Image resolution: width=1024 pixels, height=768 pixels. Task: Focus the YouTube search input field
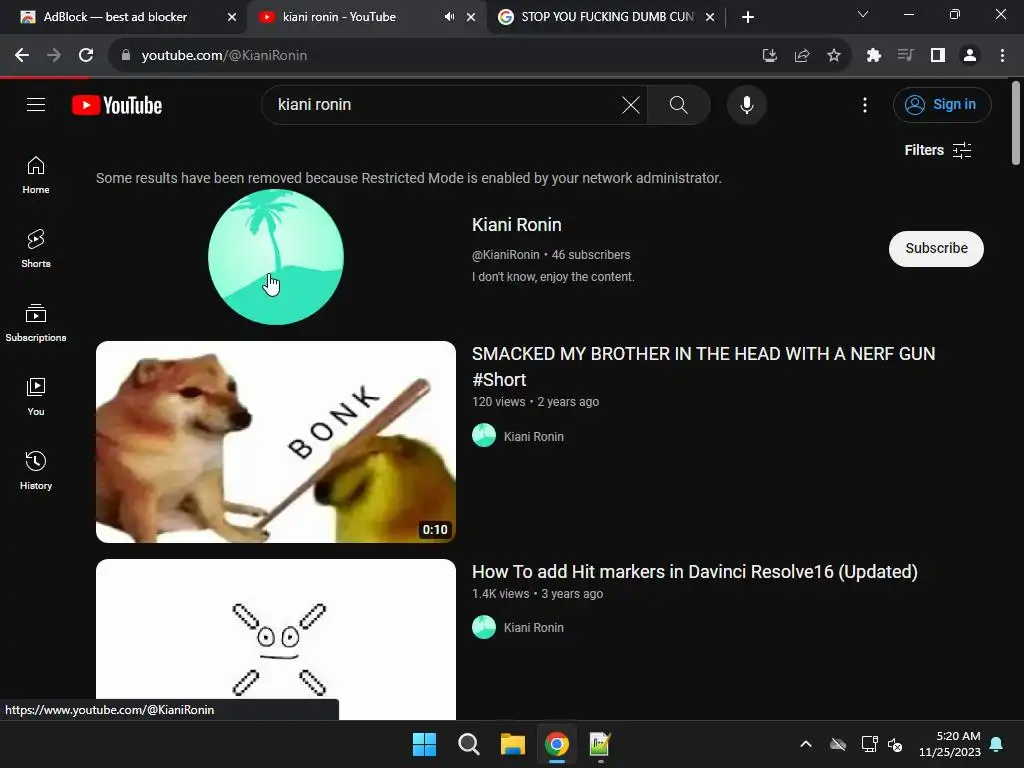pyautogui.click(x=444, y=104)
